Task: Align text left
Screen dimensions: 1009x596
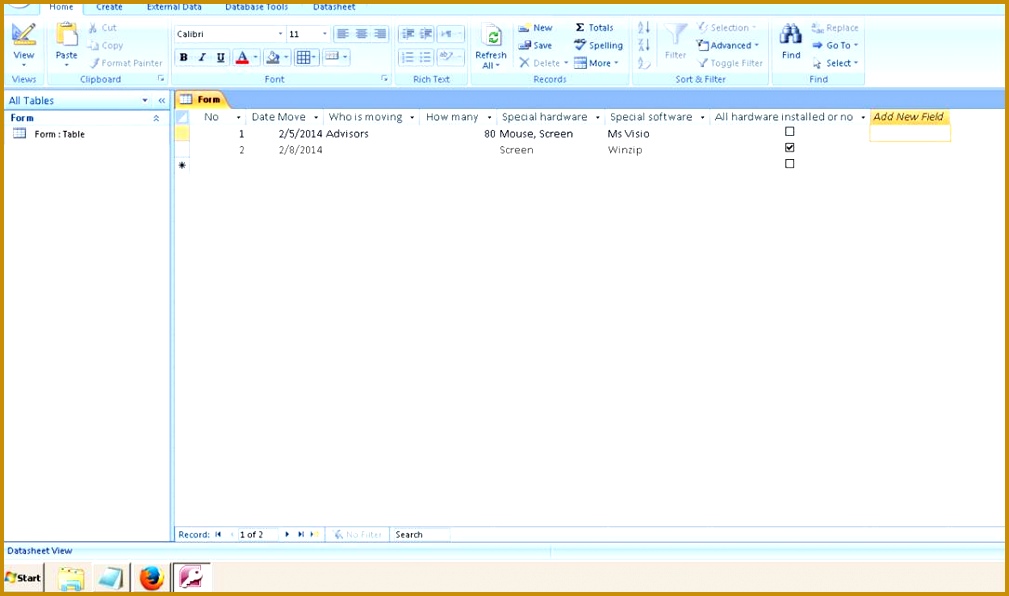Action: pos(343,33)
